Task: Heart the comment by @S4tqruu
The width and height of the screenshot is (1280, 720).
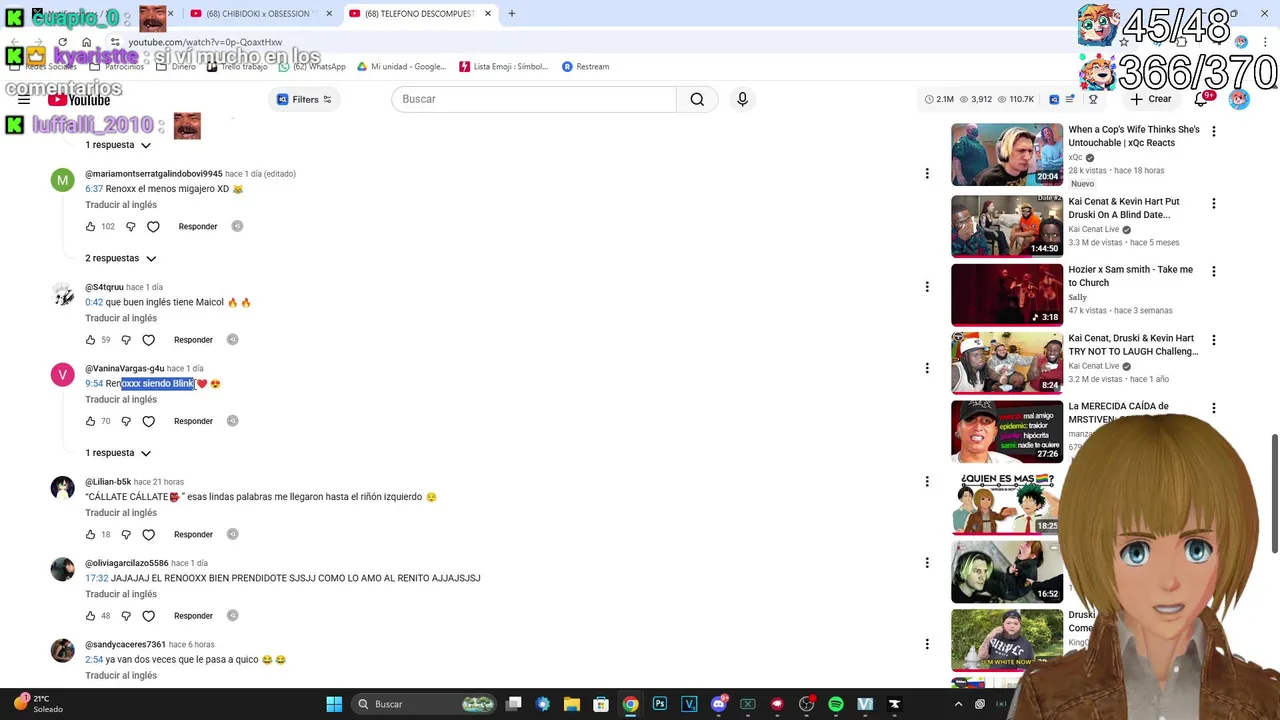Action: [149, 340]
